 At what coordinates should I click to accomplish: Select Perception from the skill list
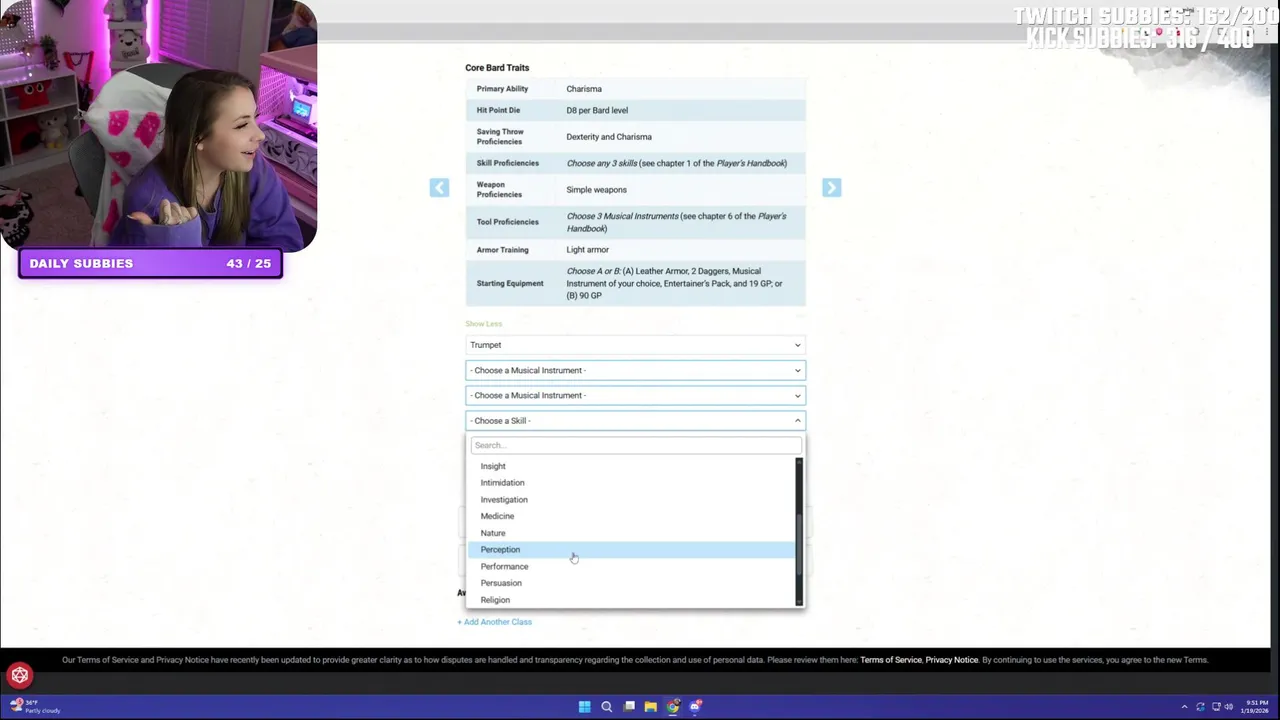click(x=631, y=550)
